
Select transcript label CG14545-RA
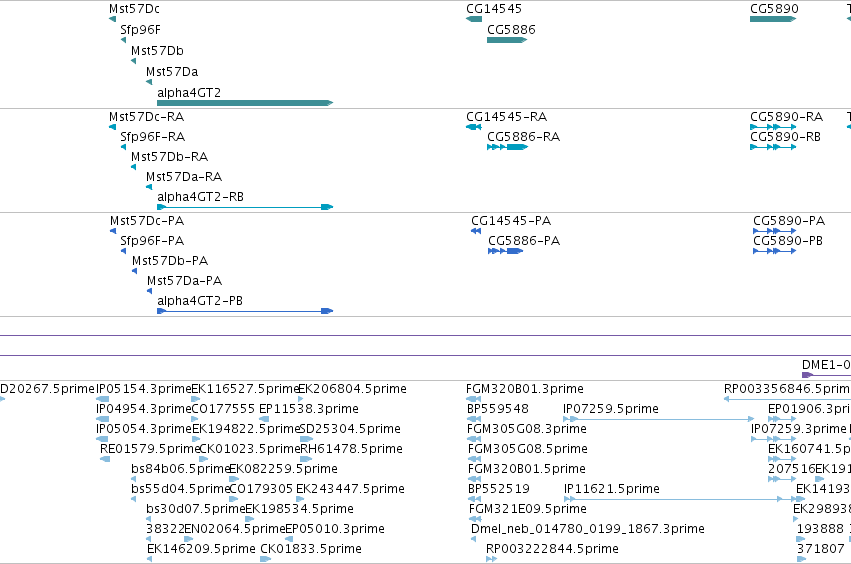[506, 117]
